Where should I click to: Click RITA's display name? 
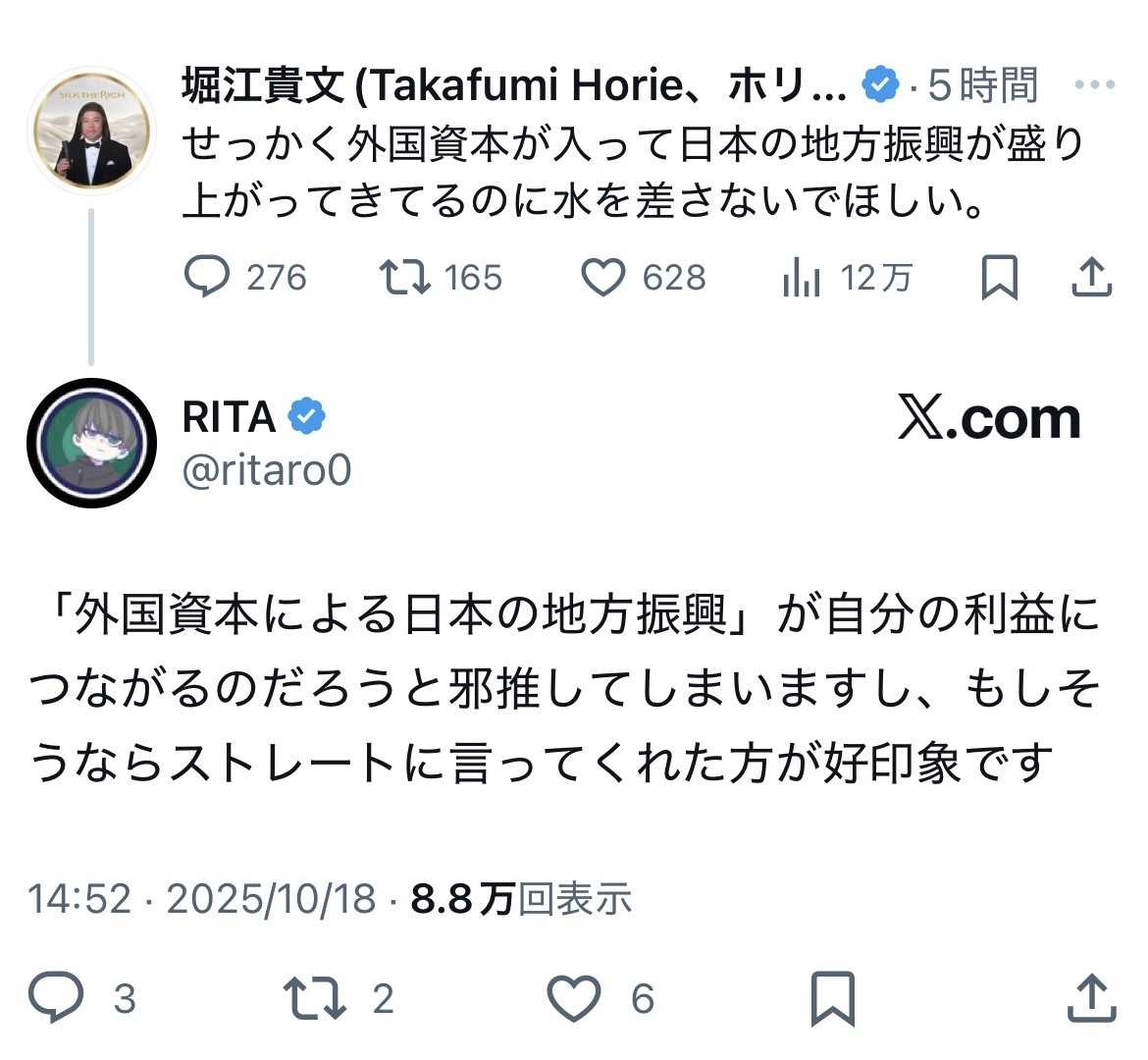click(x=229, y=417)
